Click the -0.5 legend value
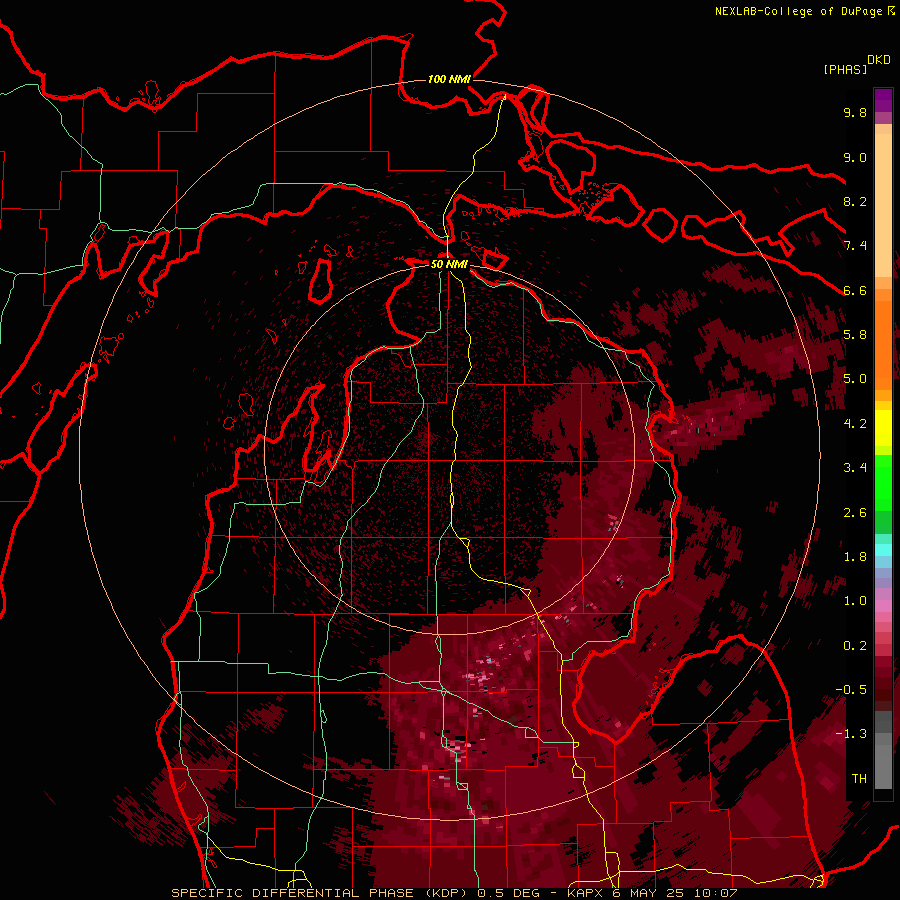 pos(851,690)
